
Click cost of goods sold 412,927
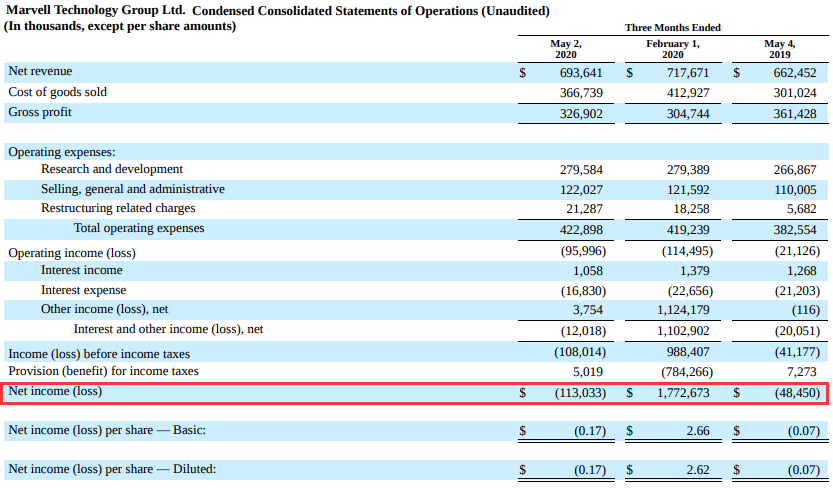688,93
